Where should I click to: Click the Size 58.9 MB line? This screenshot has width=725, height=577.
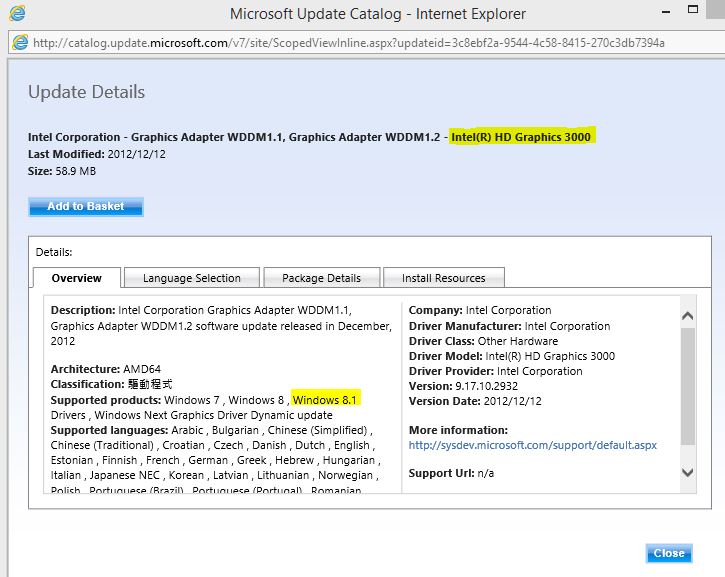[62, 171]
